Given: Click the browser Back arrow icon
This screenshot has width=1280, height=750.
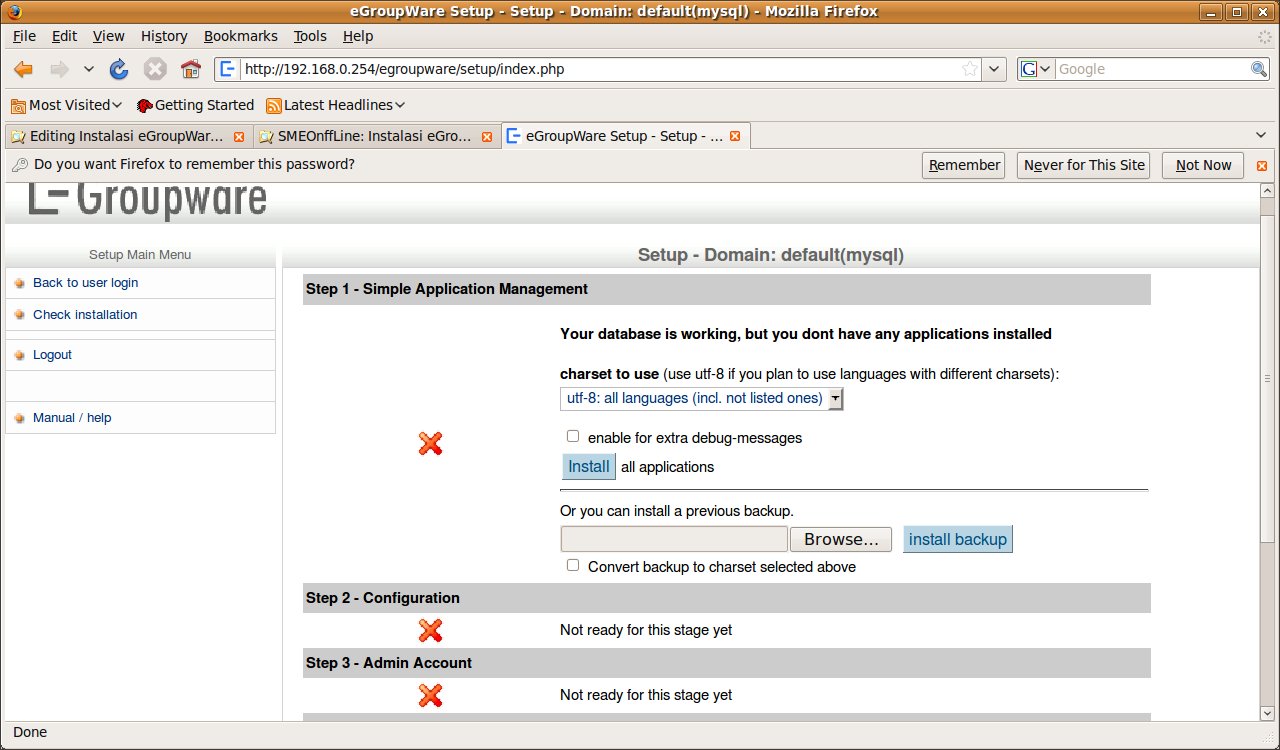Looking at the screenshot, I should [x=24, y=69].
